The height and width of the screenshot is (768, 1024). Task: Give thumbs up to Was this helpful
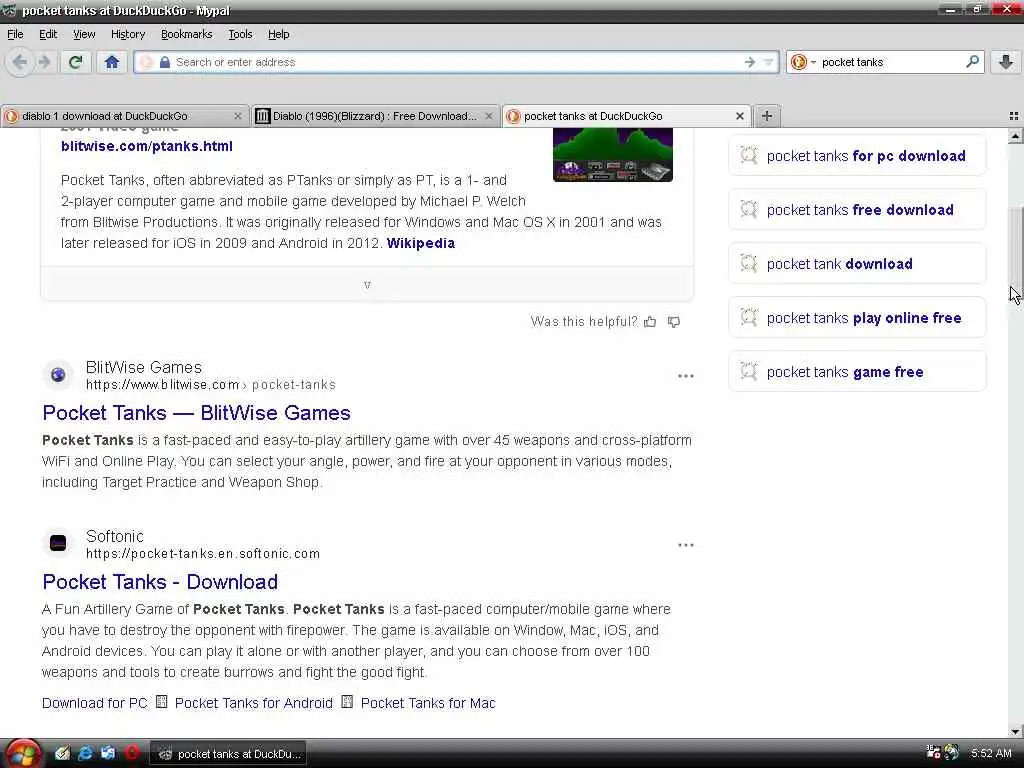click(x=650, y=321)
